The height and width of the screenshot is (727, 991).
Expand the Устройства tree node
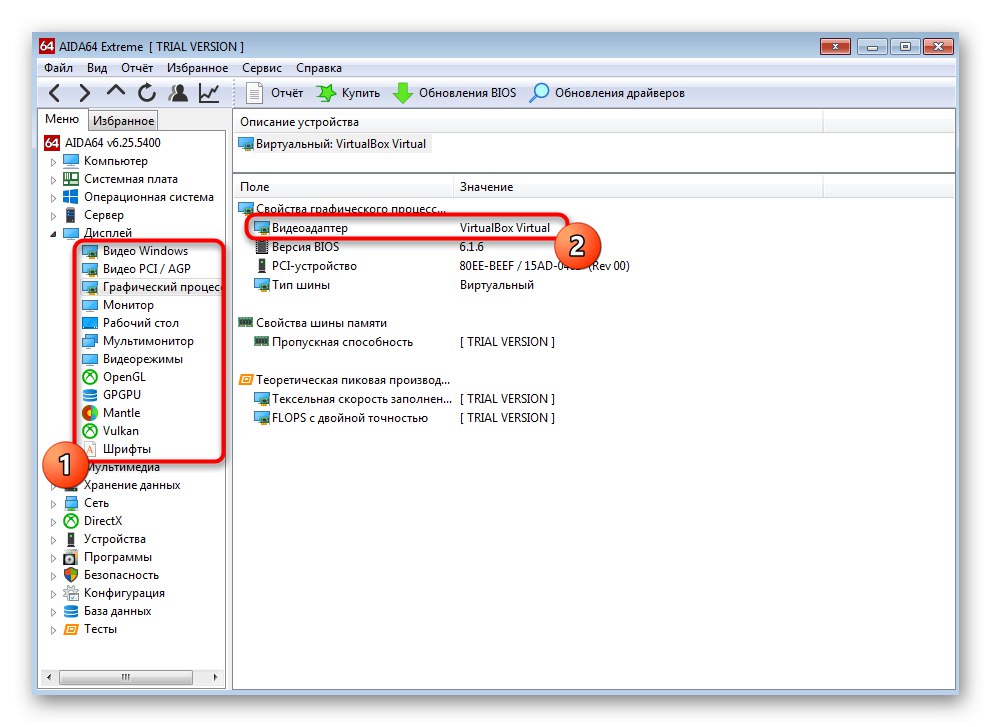click(x=53, y=540)
